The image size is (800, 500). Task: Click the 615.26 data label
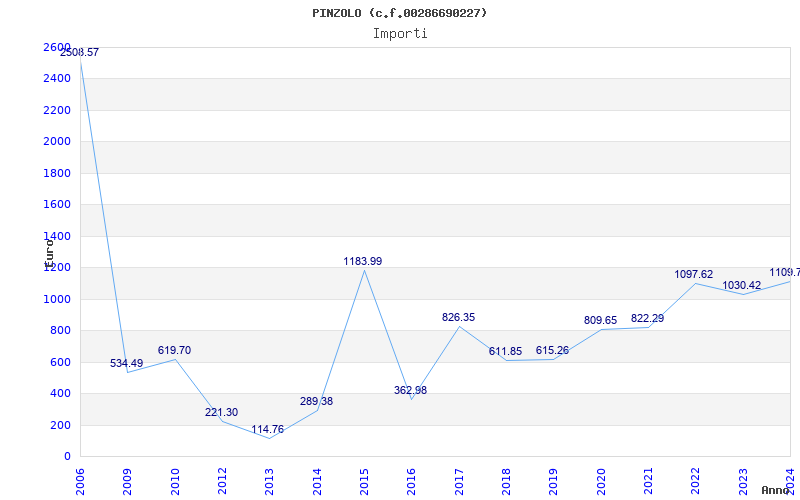pyautogui.click(x=552, y=350)
